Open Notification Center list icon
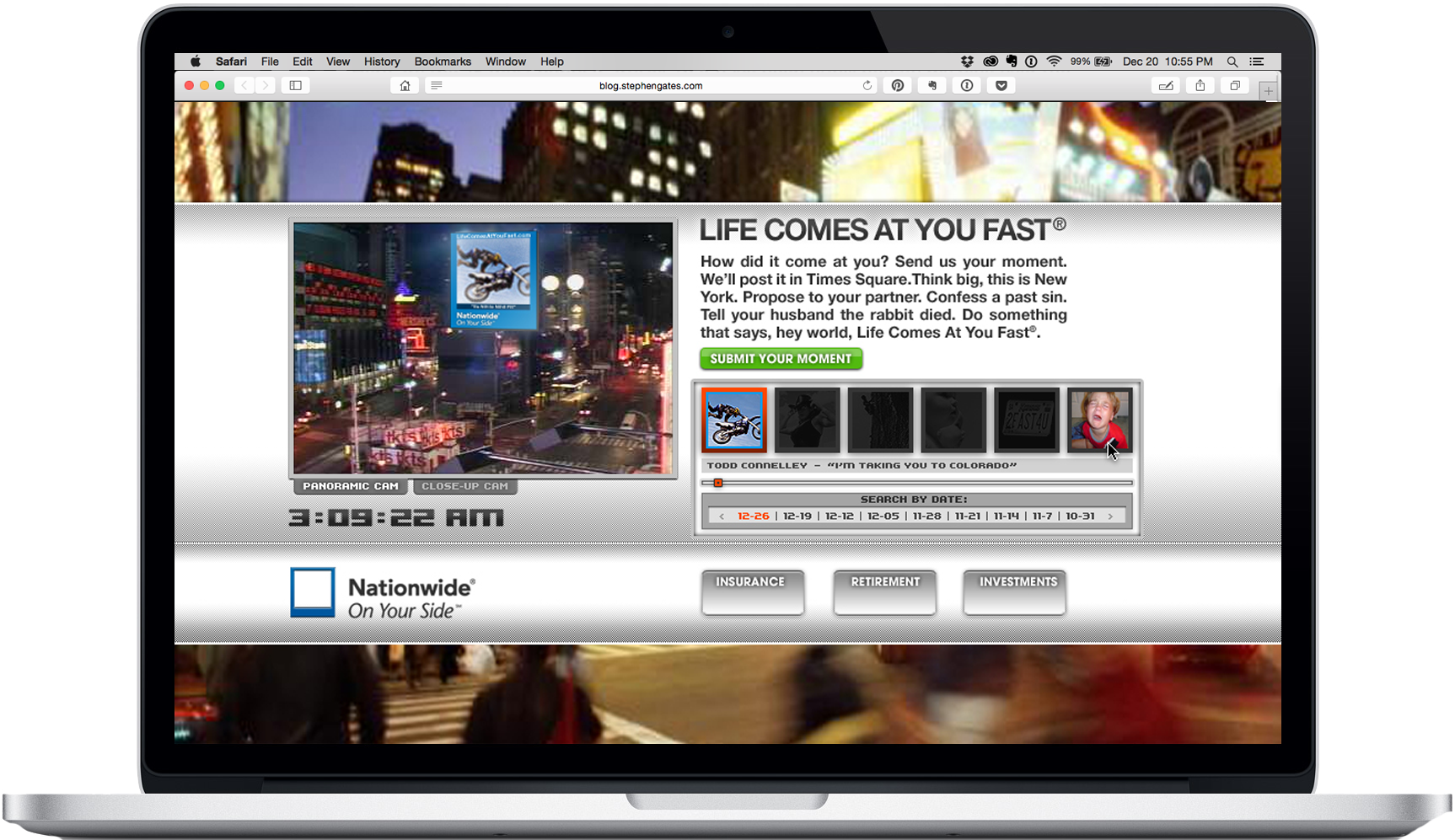Viewport: 1455px width, 840px height. [x=1257, y=62]
